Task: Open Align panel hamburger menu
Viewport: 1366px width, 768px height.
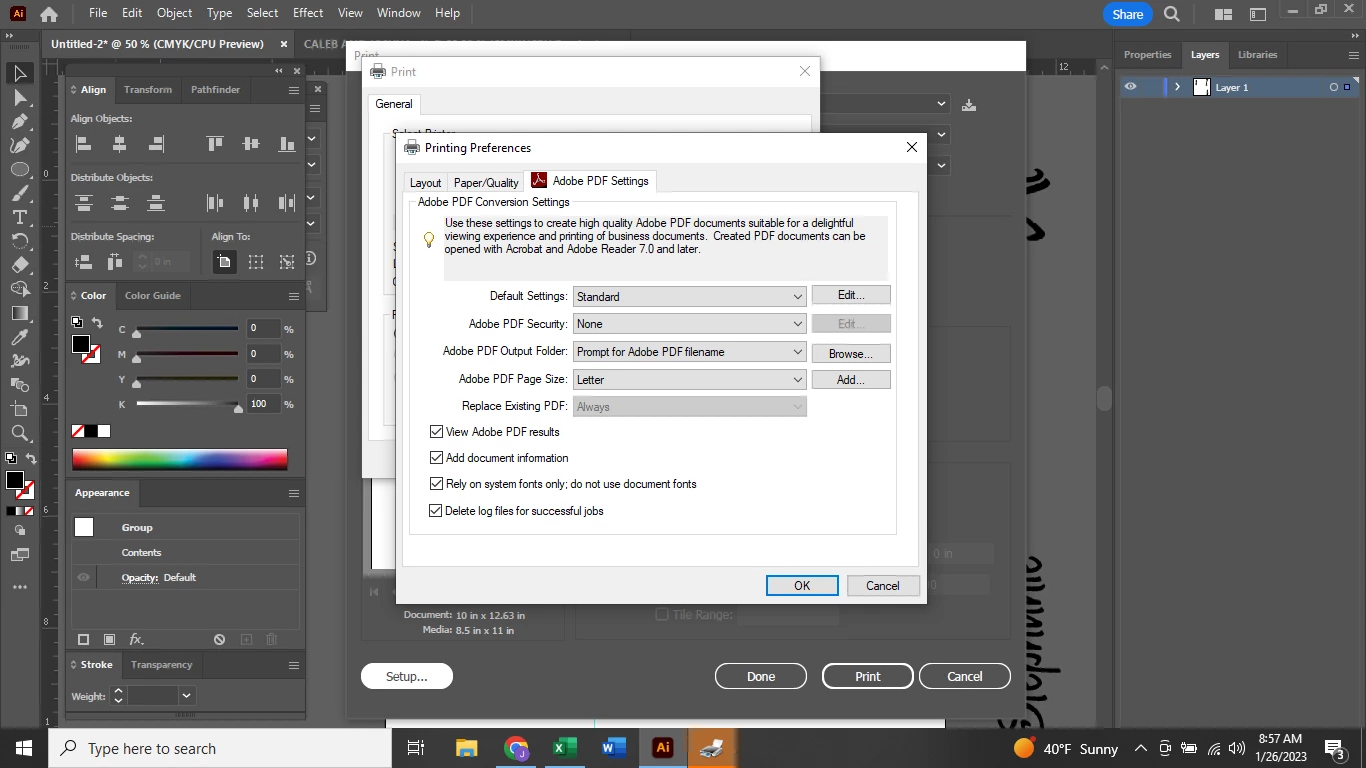Action: click(294, 90)
